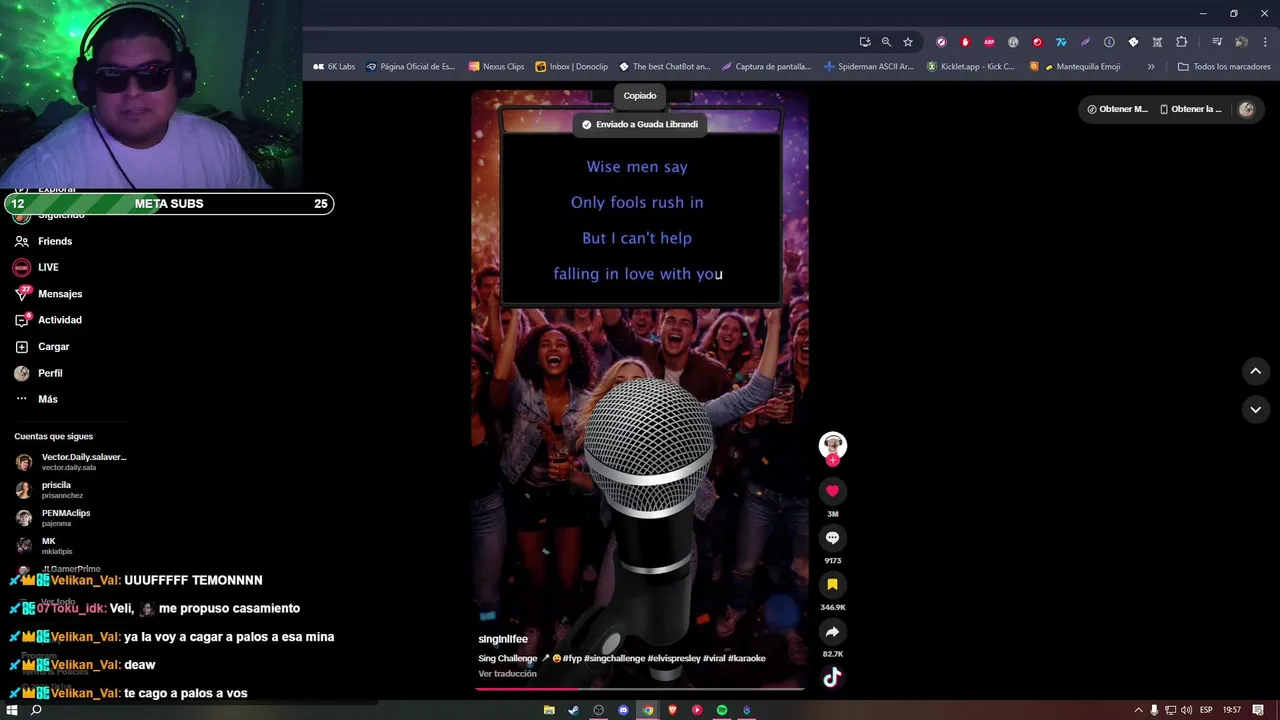
Task: Bookmark this page with the star icon
Action: pos(908,42)
